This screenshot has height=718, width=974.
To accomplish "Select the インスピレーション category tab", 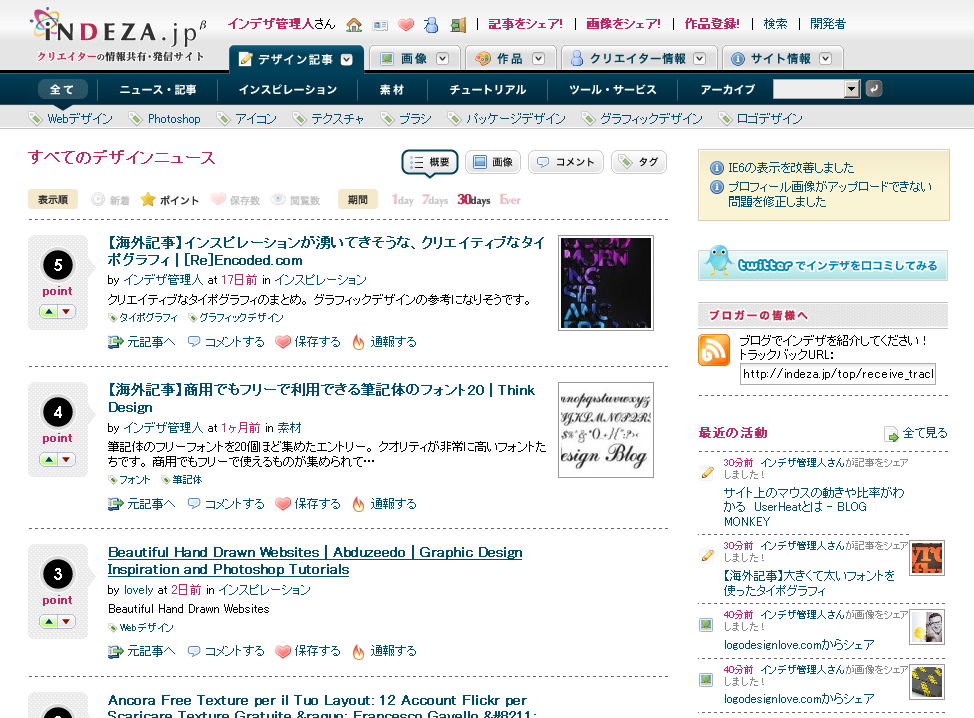I will 288,89.
